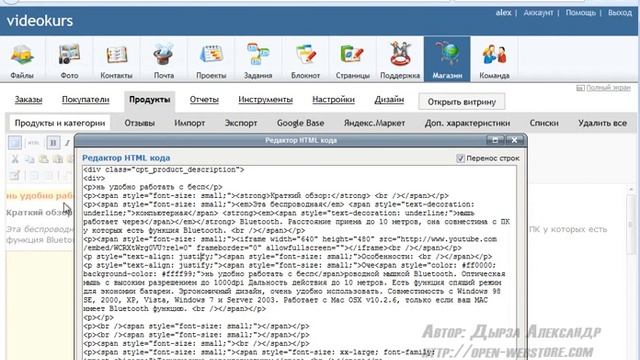Image resolution: width=640 pixels, height=360 pixels.
Task: Open Доп. характеристики sub-tab
Action: coord(467,123)
